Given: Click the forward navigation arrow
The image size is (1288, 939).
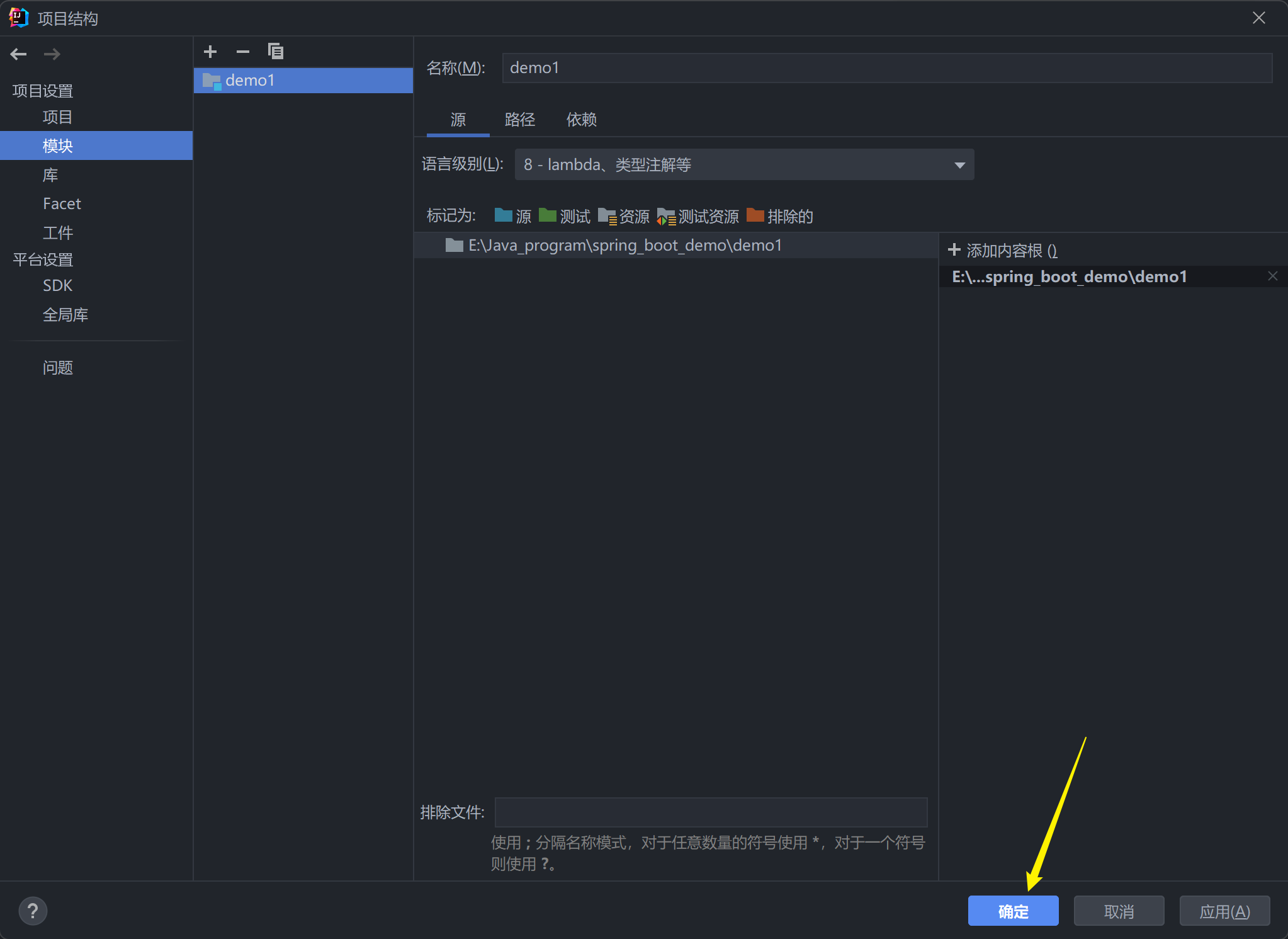Looking at the screenshot, I should pos(52,54).
